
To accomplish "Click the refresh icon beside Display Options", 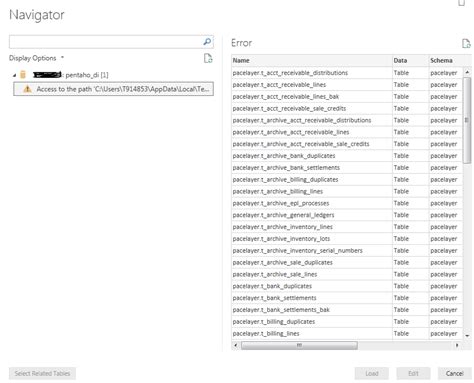I will point(208,58).
